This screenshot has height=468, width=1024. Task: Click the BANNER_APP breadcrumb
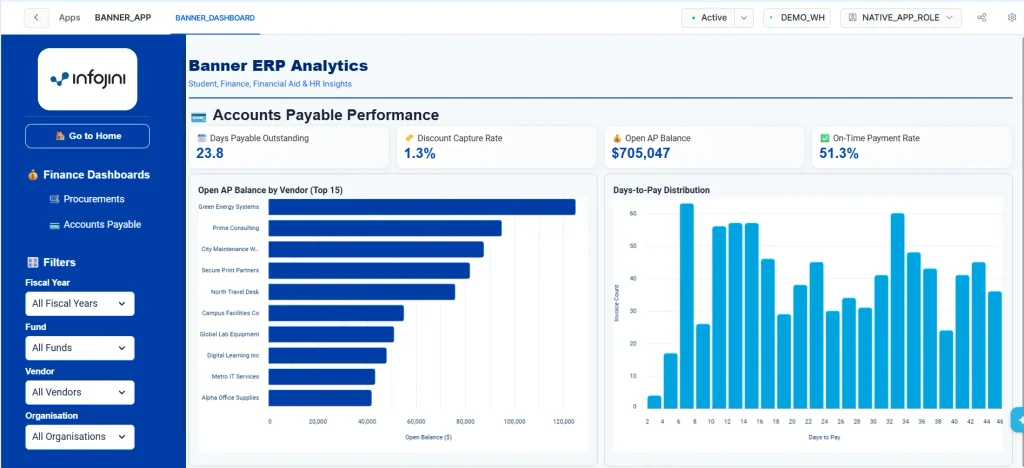(x=123, y=18)
